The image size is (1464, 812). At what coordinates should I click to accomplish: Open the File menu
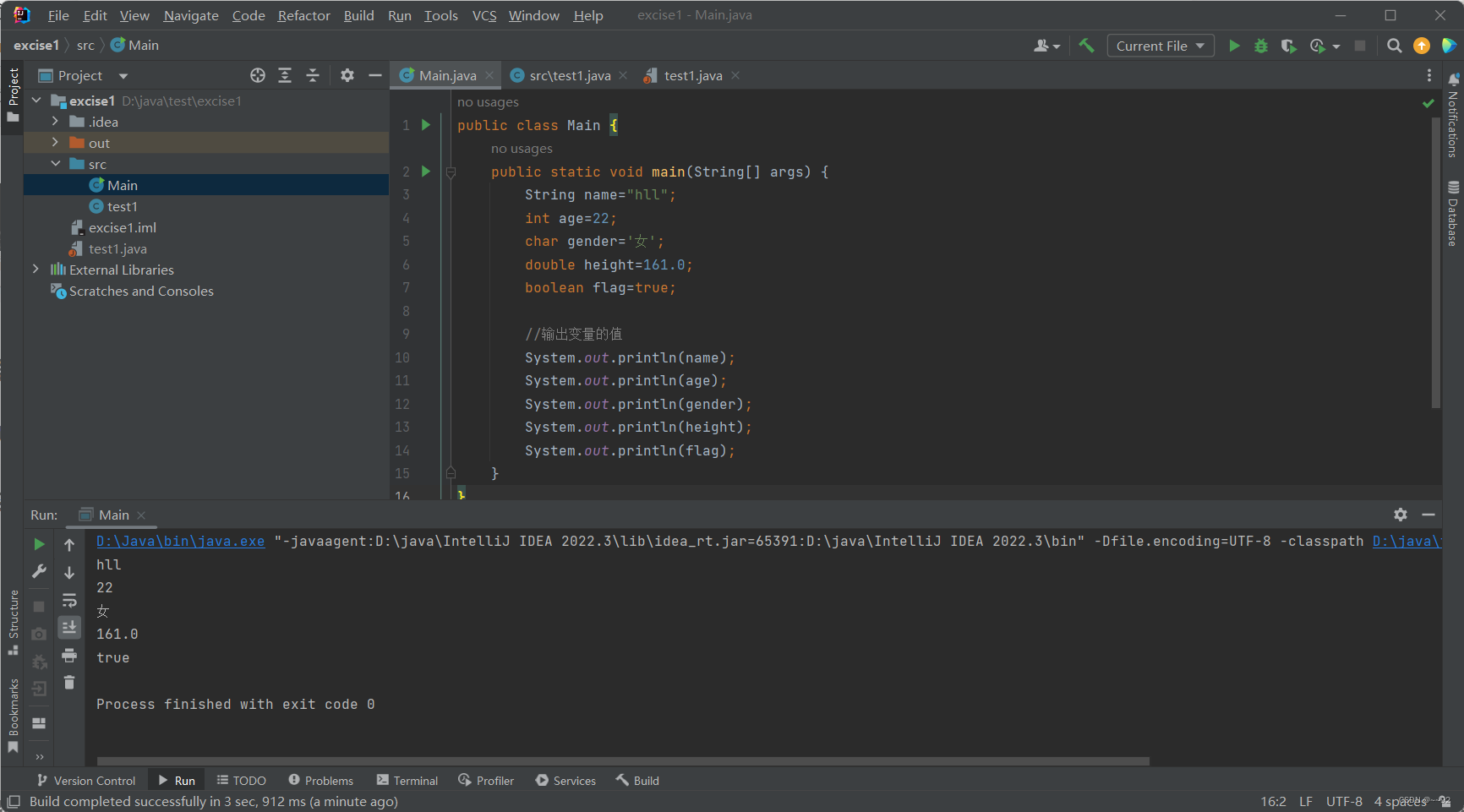click(x=58, y=15)
